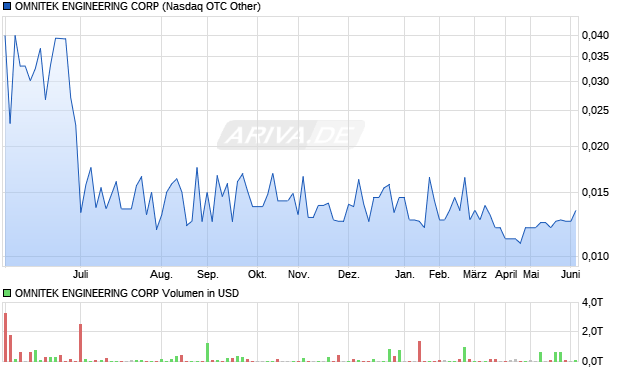Click the 0,030 price axis value
The width and height of the screenshot is (620, 371).
595,81
